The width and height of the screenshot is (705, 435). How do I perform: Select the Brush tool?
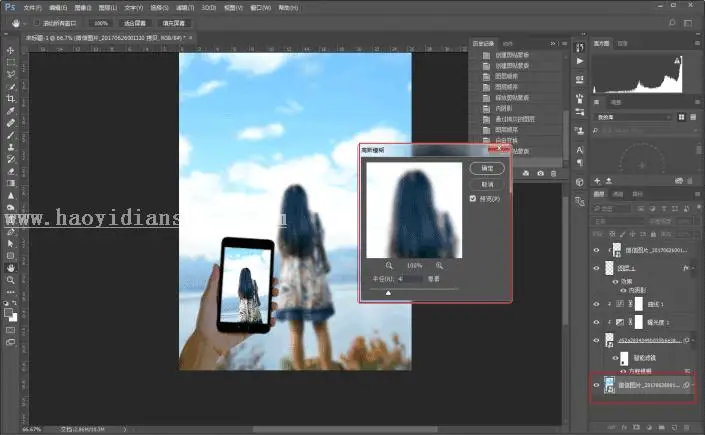(10, 135)
